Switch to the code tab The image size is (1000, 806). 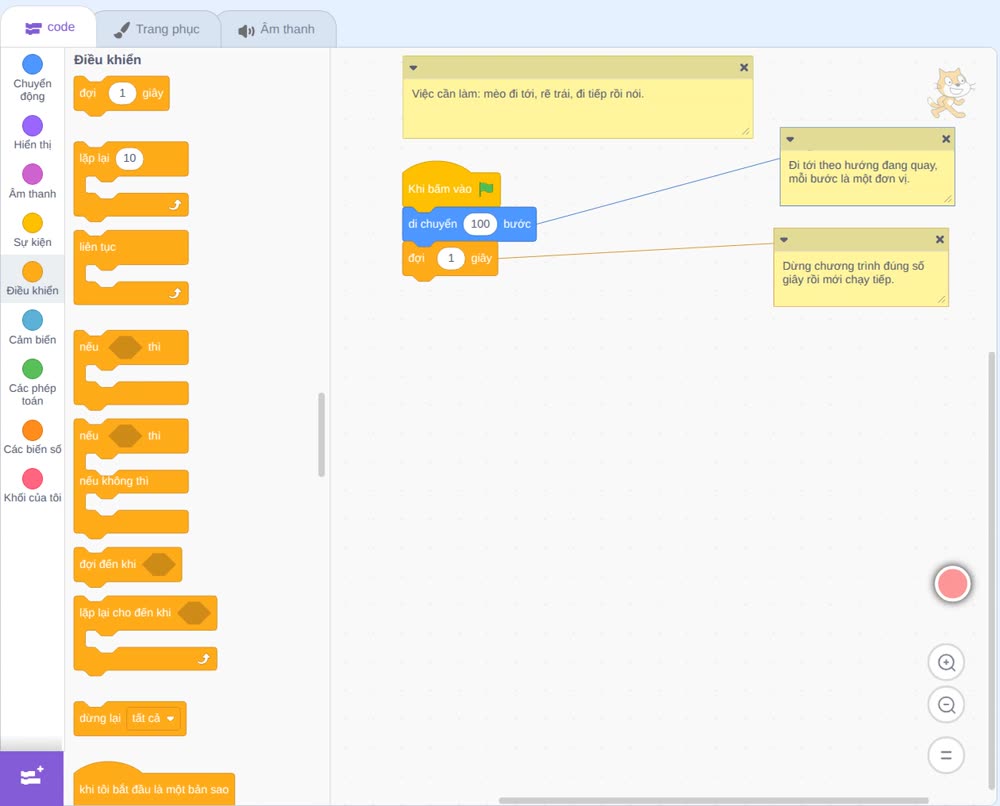[49, 27]
